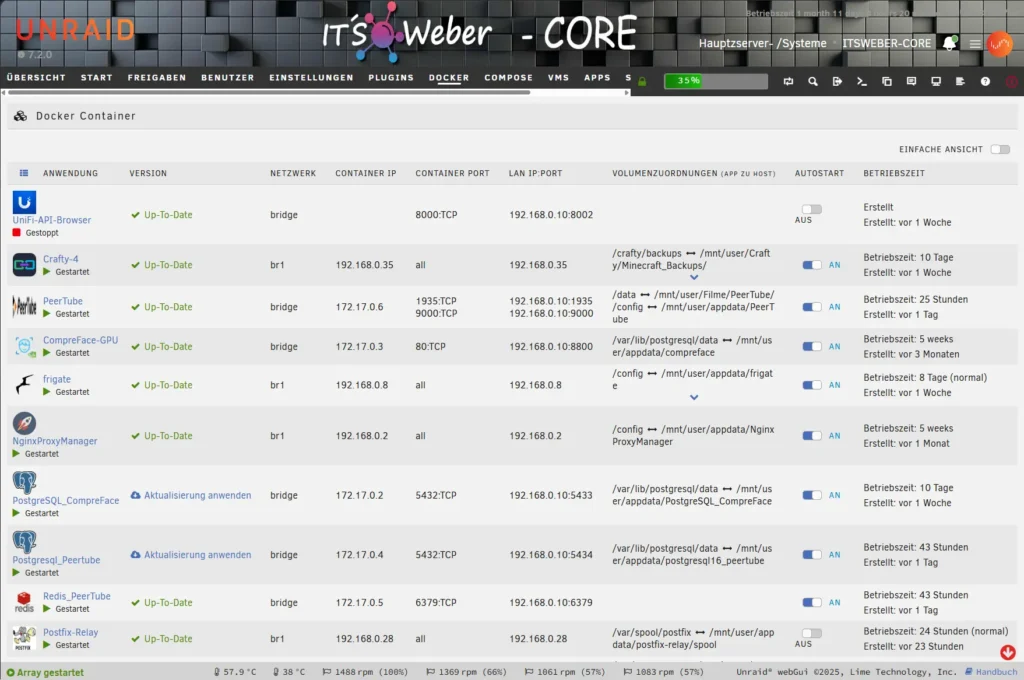1024x680 pixels.
Task: Open the terminal icon in toolbar
Action: tap(861, 81)
